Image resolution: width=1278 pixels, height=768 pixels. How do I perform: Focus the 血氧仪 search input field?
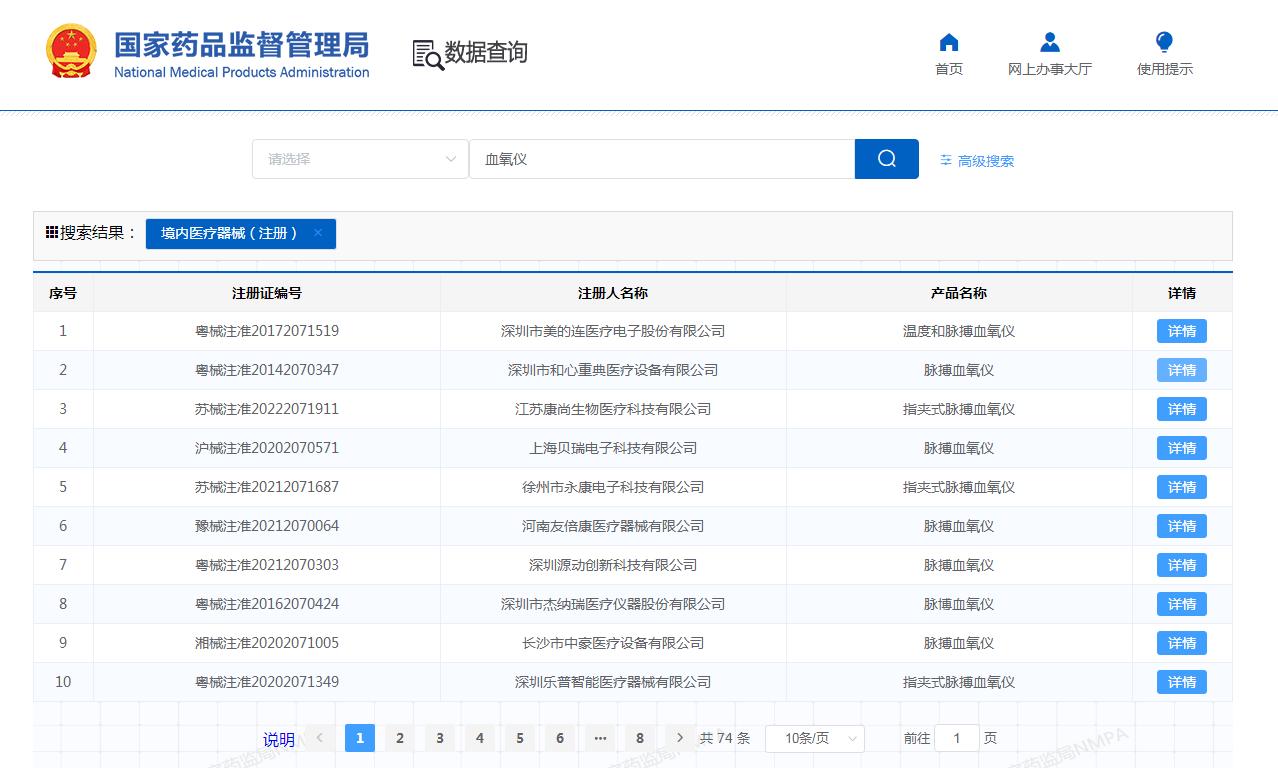click(x=661, y=159)
